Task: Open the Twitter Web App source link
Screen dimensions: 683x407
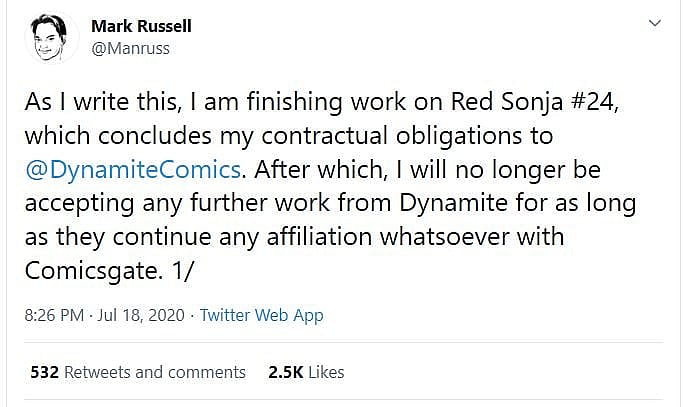Action: click(262, 315)
